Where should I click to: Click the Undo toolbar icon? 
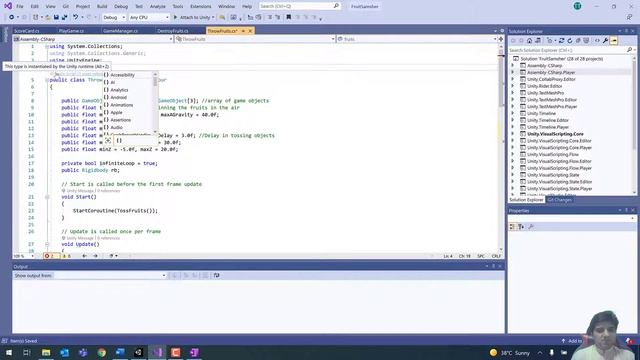(76, 17)
